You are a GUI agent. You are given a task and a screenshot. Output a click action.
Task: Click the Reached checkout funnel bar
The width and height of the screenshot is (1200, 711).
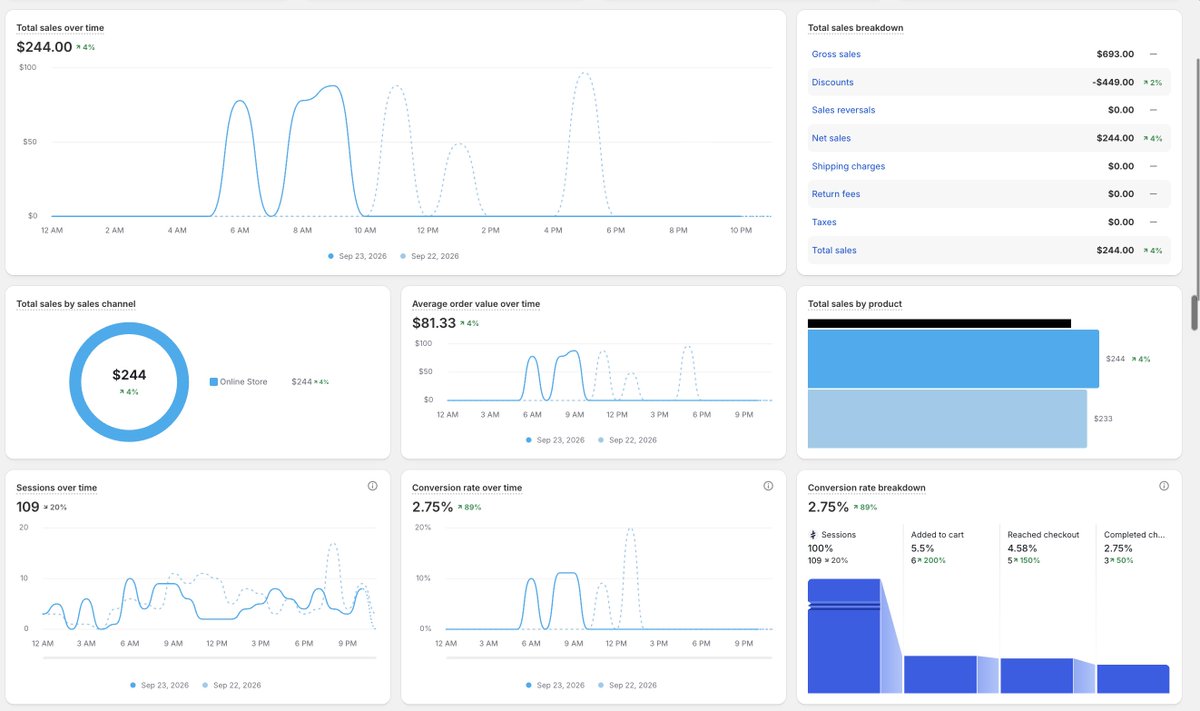[1037, 675]
